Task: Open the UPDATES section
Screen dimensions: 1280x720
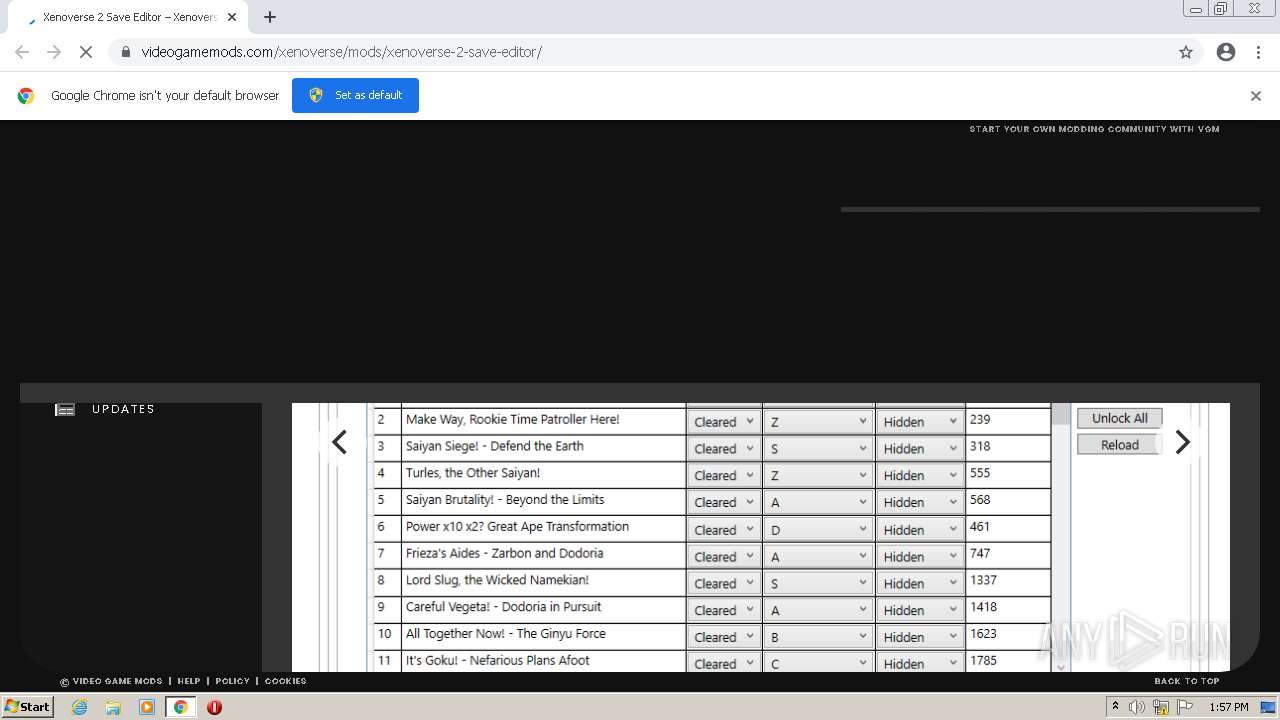Action: click(123, 409)
